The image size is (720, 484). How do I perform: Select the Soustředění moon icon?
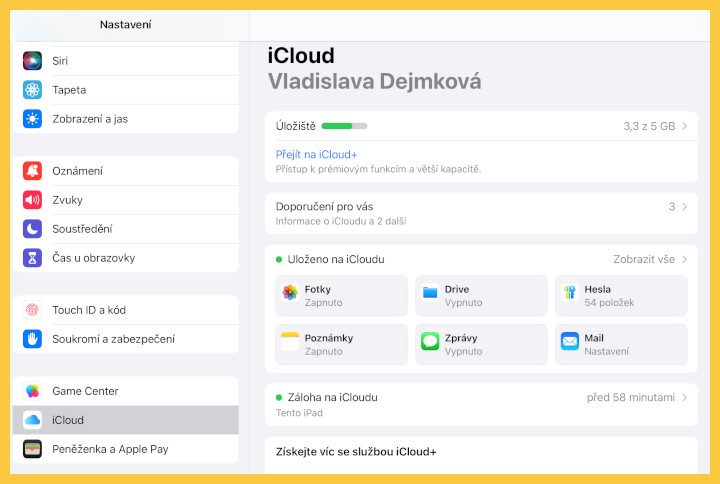pyautogui.click(x=33, y=229)
